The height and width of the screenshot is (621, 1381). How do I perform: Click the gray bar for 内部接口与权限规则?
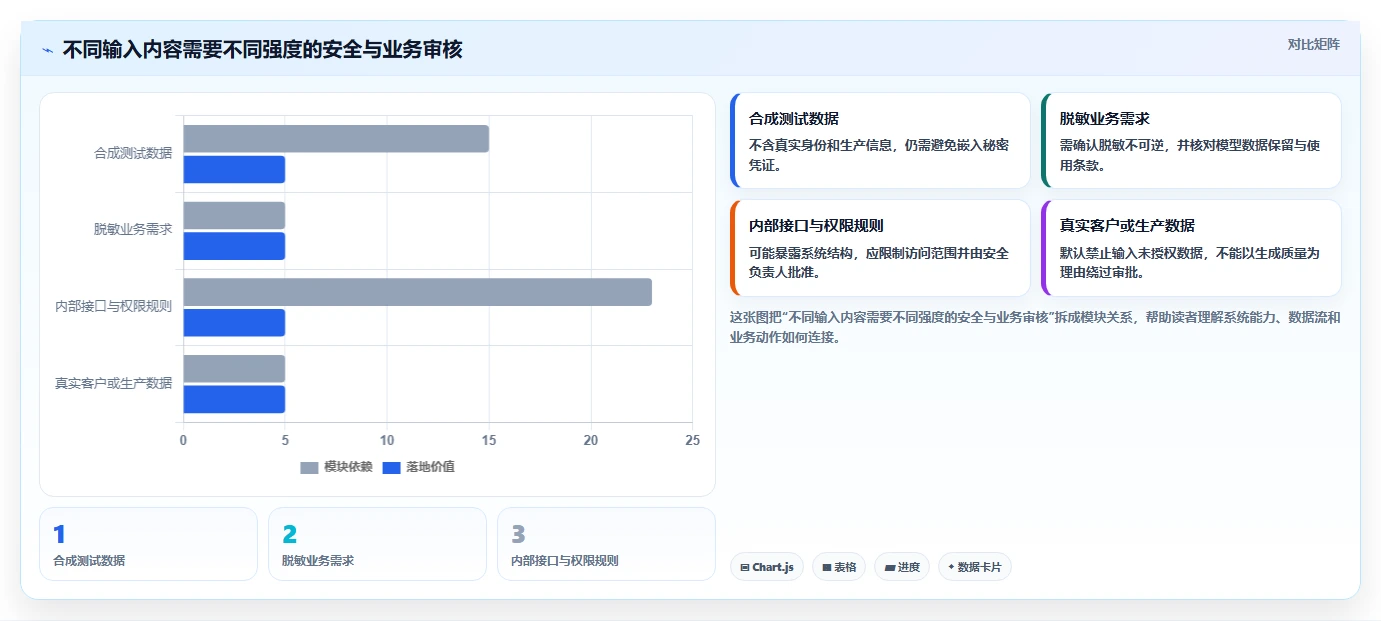[417, 292]
